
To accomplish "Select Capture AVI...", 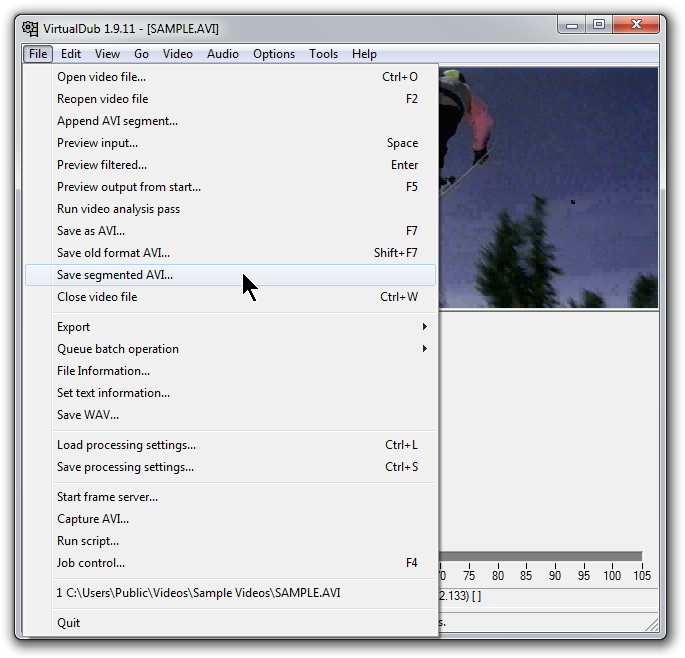I will [x=230, y=519].
